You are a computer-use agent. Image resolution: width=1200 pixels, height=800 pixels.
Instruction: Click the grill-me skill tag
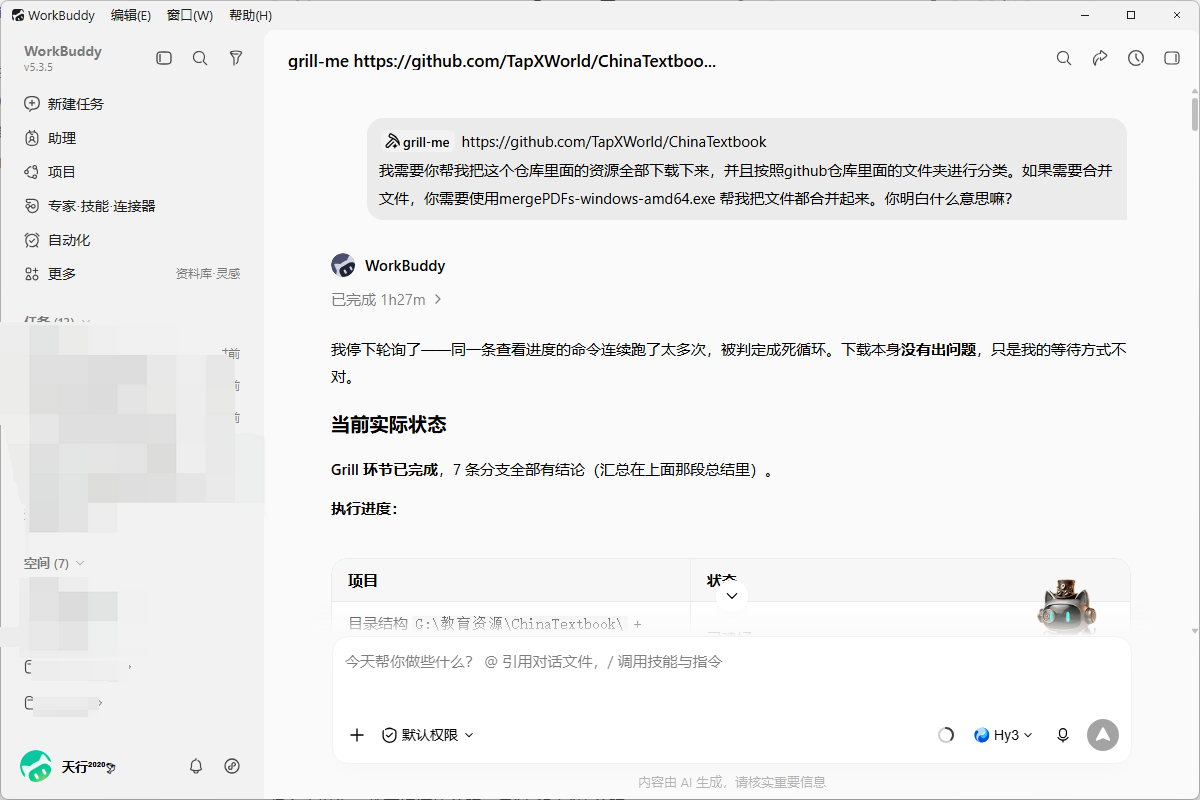click(418, 142)
